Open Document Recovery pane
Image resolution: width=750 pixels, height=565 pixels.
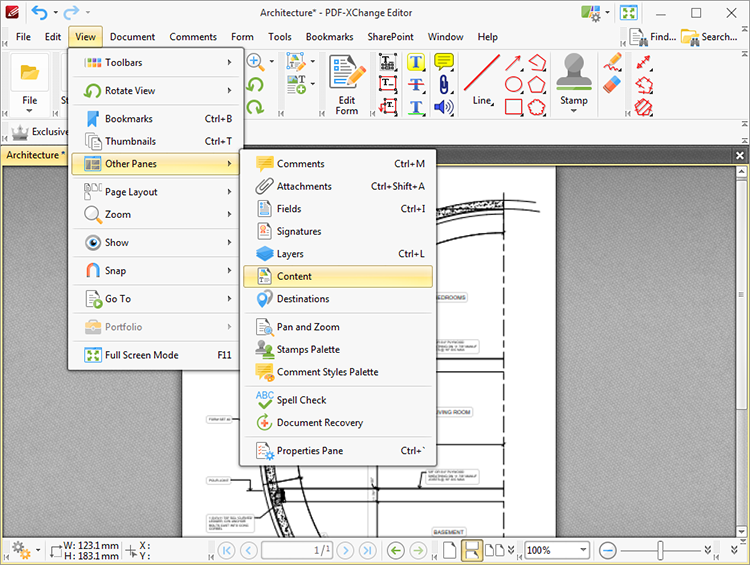pyautogui.click(x=338, y=422)
